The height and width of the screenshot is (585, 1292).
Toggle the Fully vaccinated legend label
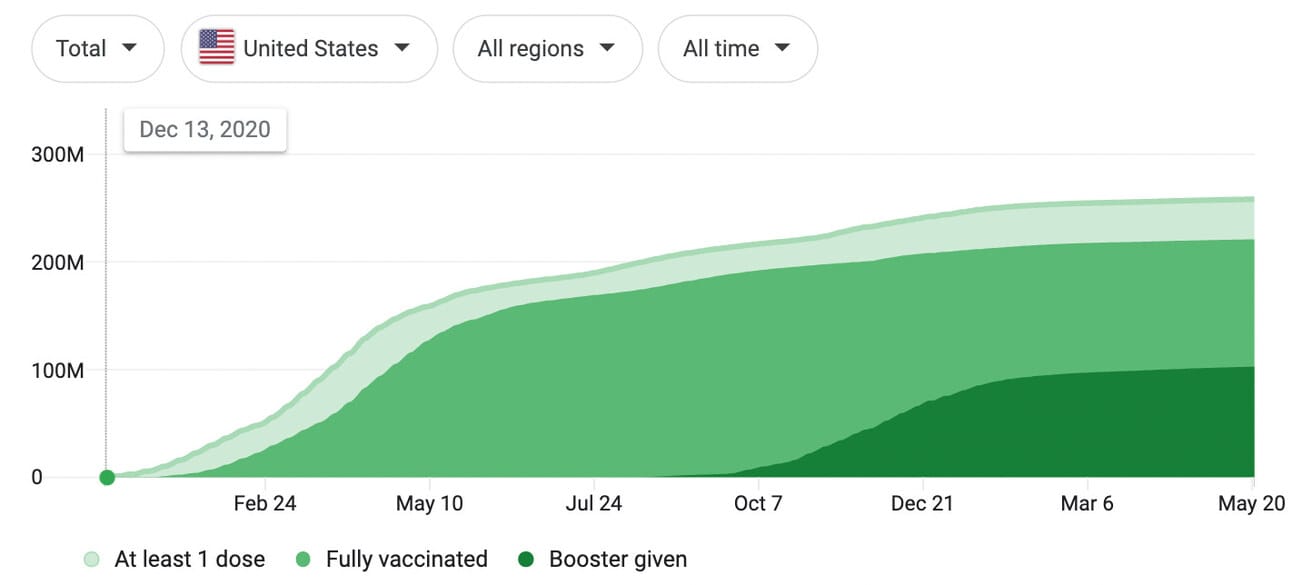407,559
